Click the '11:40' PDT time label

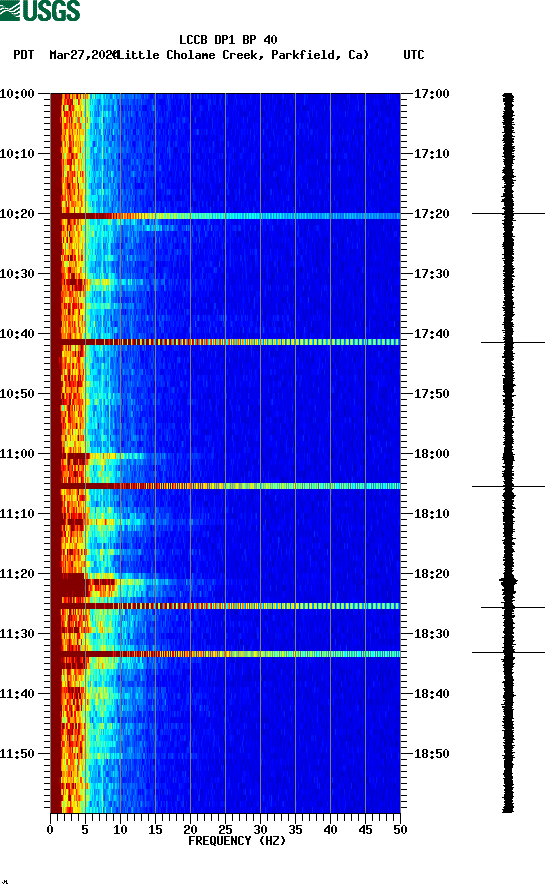[17, 694]
